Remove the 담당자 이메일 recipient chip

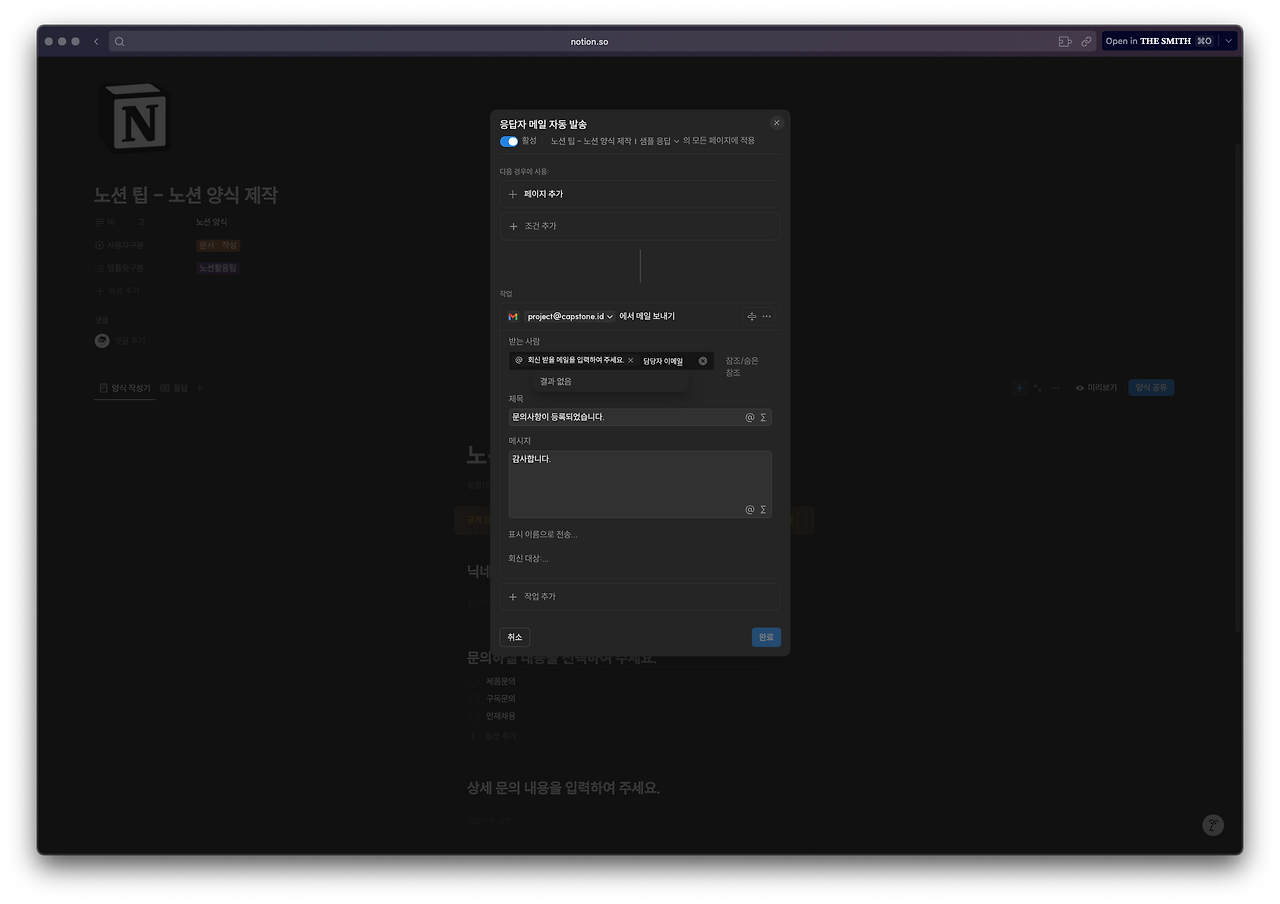702,361
